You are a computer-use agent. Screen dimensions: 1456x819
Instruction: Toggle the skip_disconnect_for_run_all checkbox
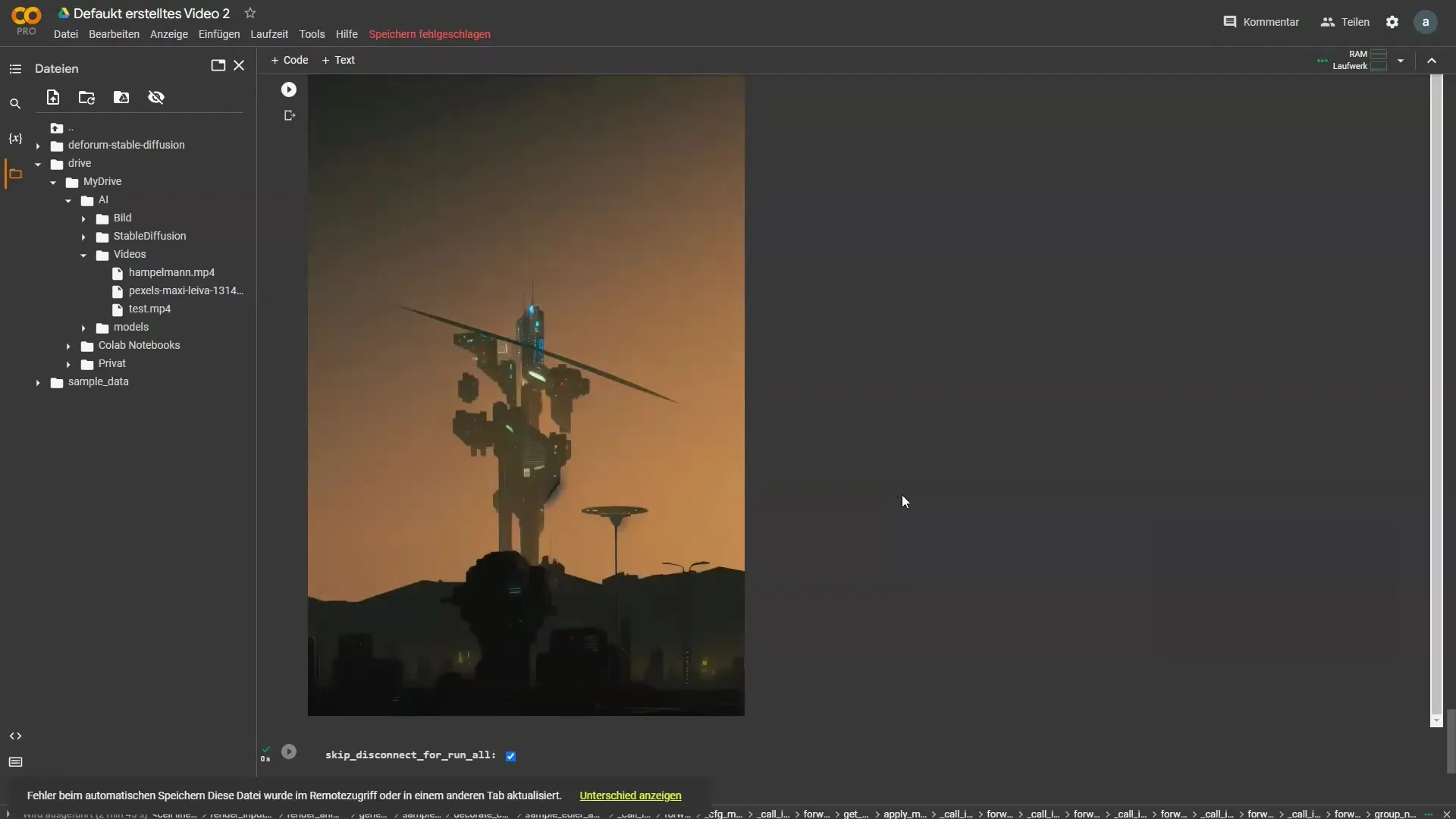[511, 755]
